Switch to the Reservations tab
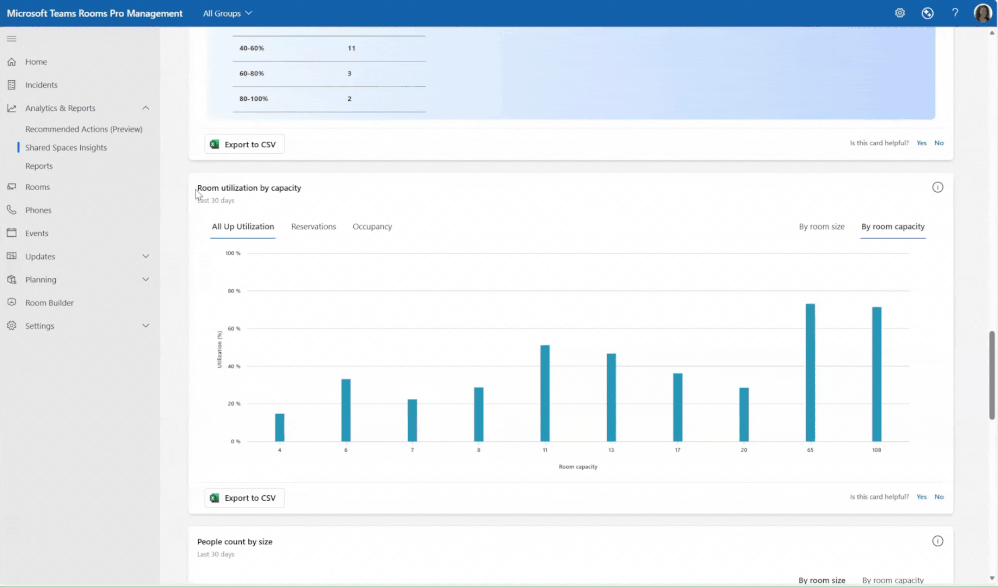Viewport: 998px width, 587px height. click(x=314, y=226)
